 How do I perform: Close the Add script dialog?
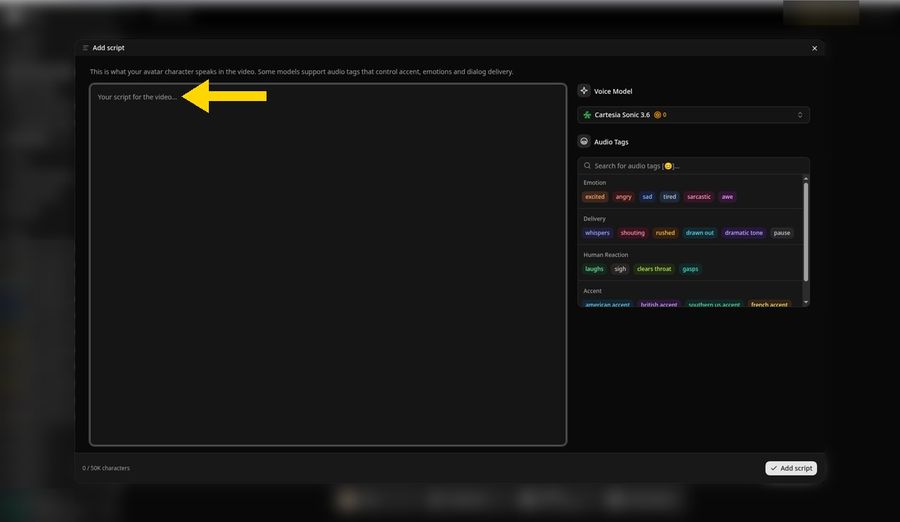[x=814, y=48]
